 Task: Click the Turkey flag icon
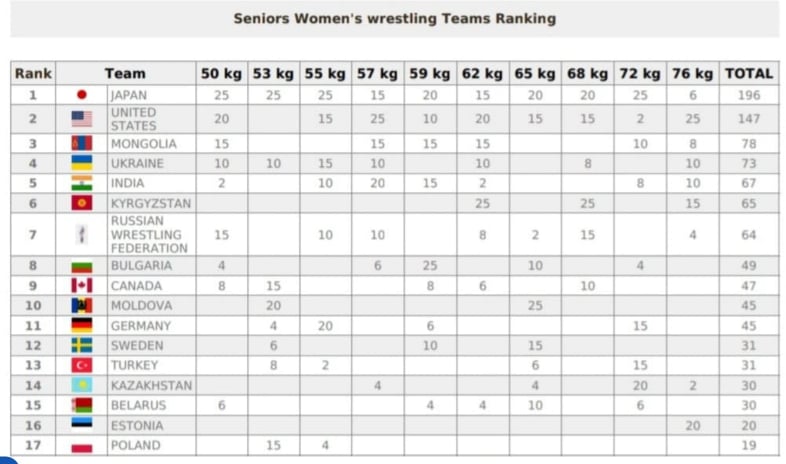pos(82,365)
